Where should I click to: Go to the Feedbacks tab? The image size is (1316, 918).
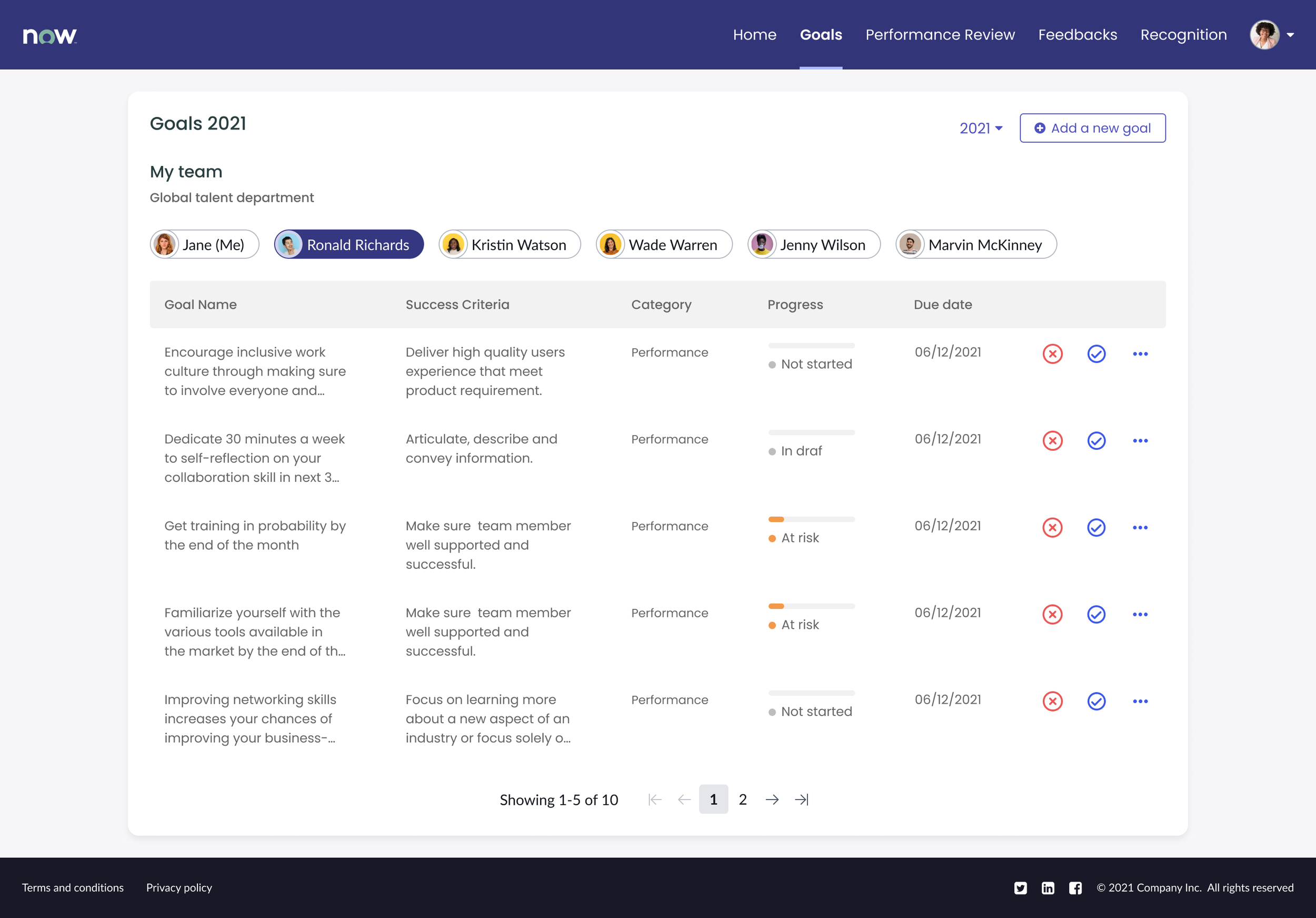(x=1077, y=35)
